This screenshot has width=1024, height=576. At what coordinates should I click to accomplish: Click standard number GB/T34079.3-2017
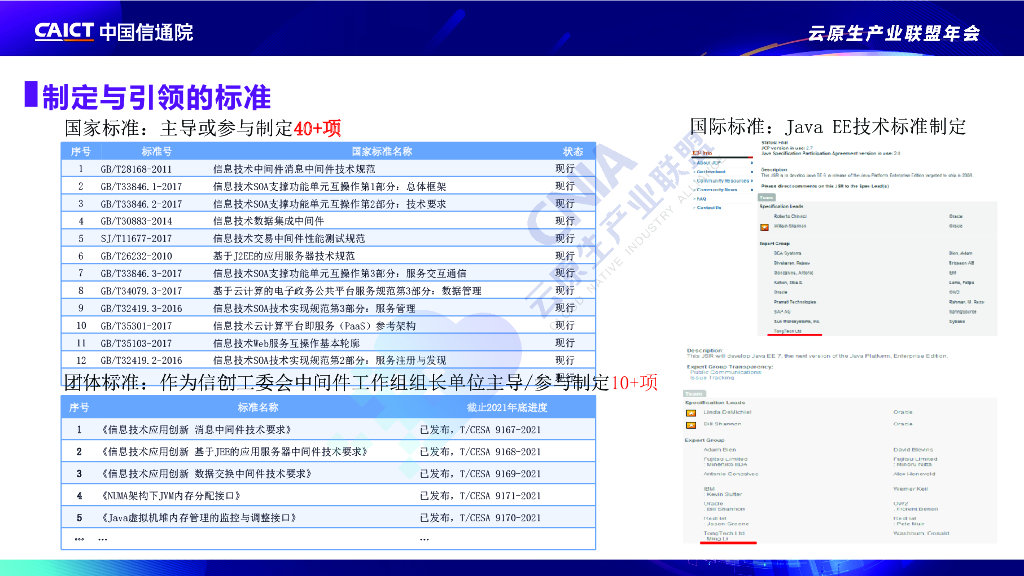pyautogui.click(x=141, y=291)
